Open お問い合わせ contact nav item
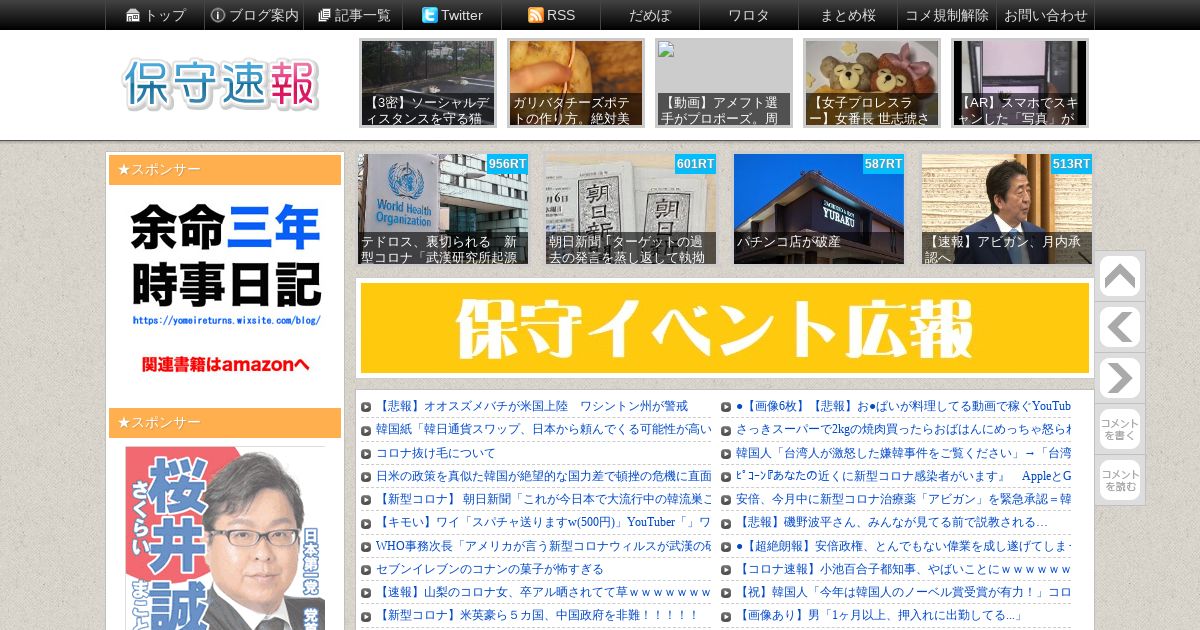This screenshot has height=630, width=1200. pos(1045,15)
